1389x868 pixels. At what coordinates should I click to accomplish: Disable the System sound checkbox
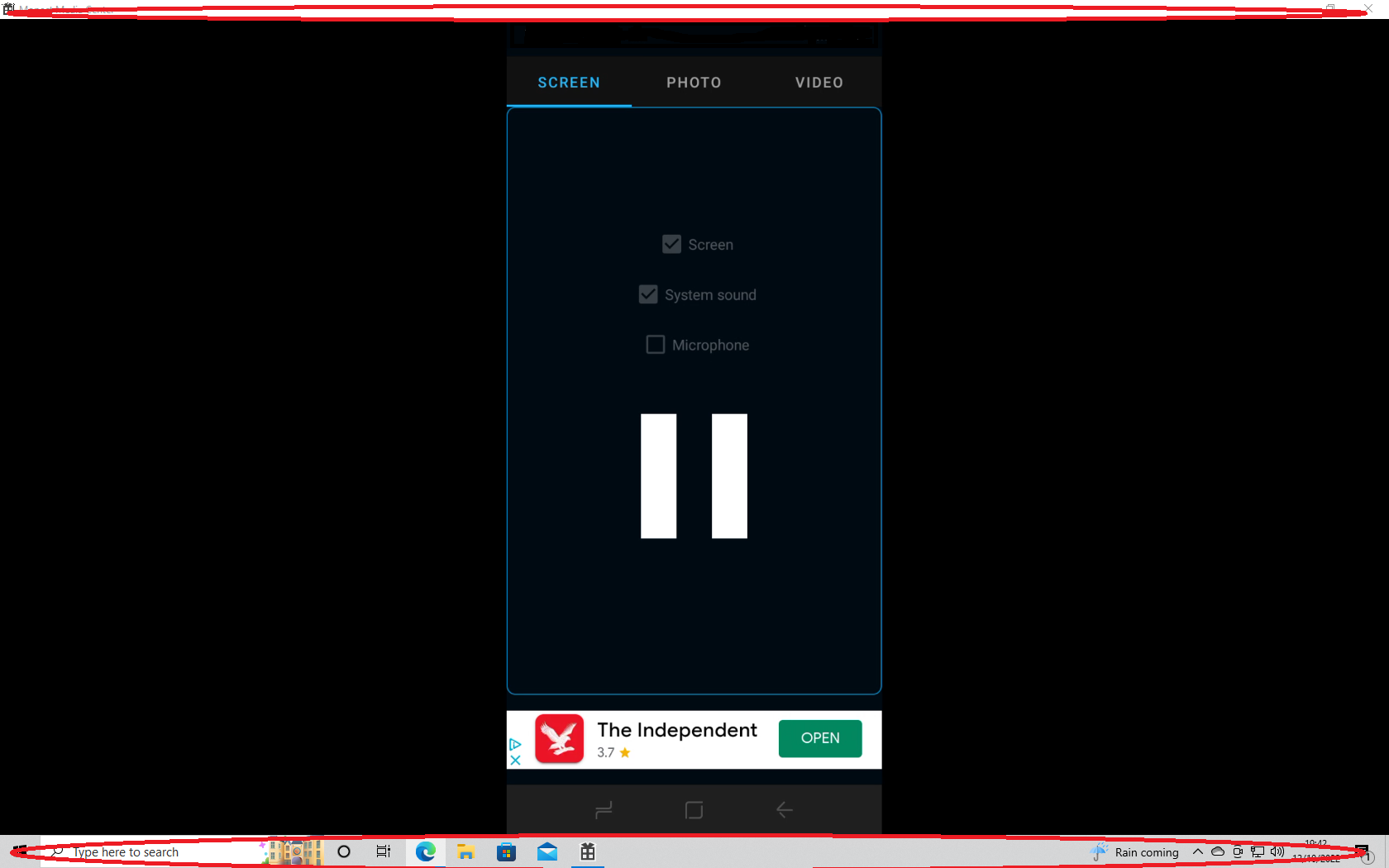[x=648, y=295]
